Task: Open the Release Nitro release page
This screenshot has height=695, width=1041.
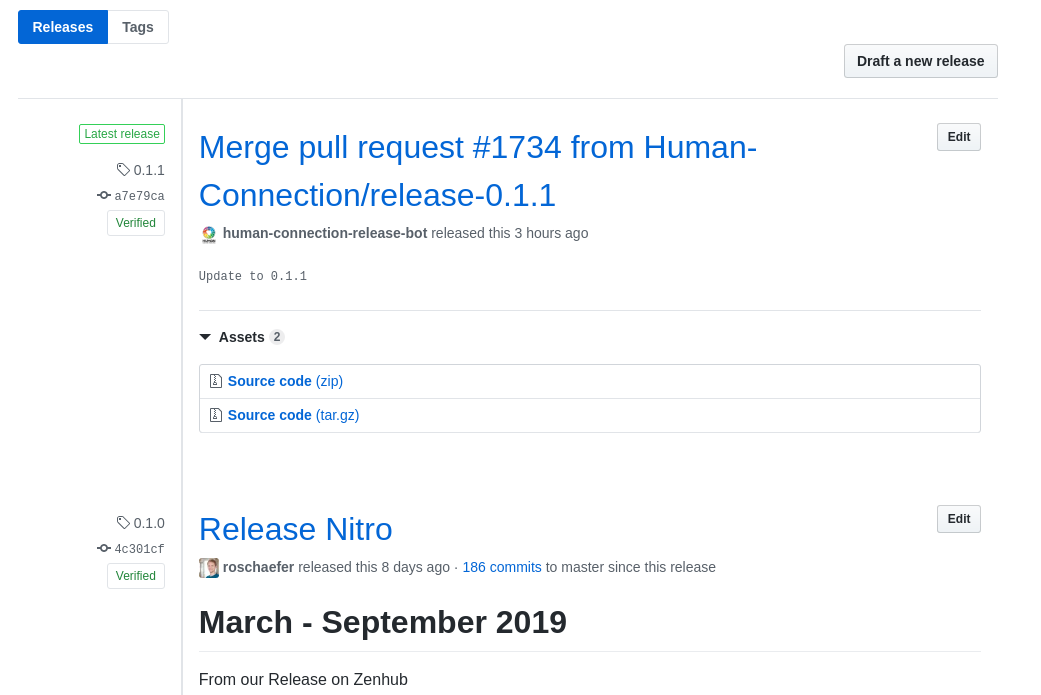Action: pyautogui.click(x=295, y=529)
